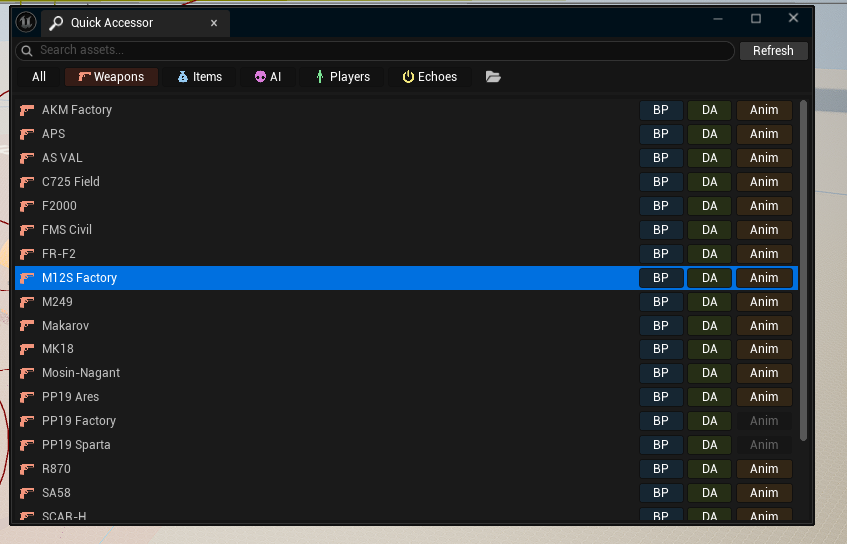
Task: Close the Quick Accessor tab
Action: point(214,23)
